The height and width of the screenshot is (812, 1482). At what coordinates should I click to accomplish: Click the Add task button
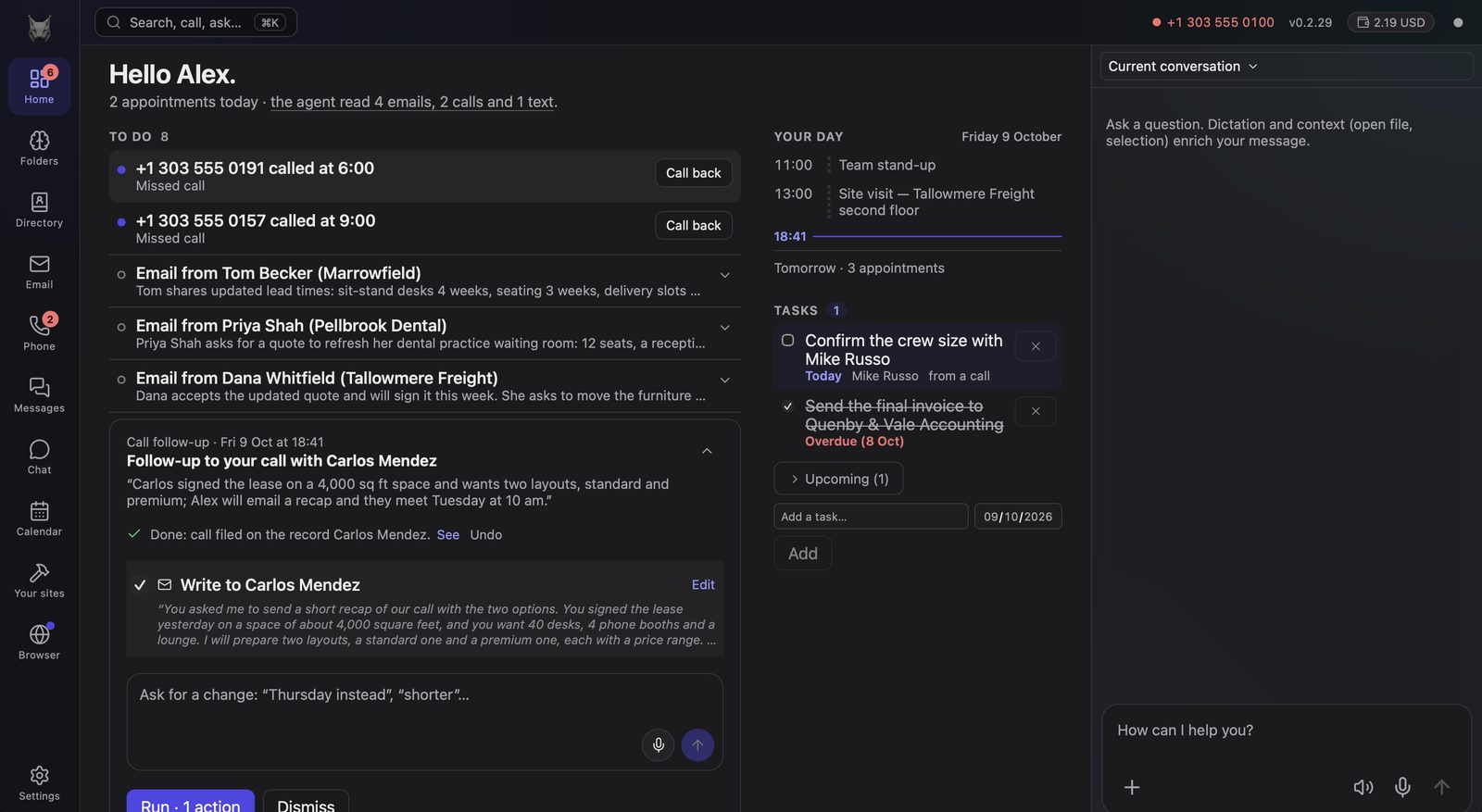click(x=803, y=554)
